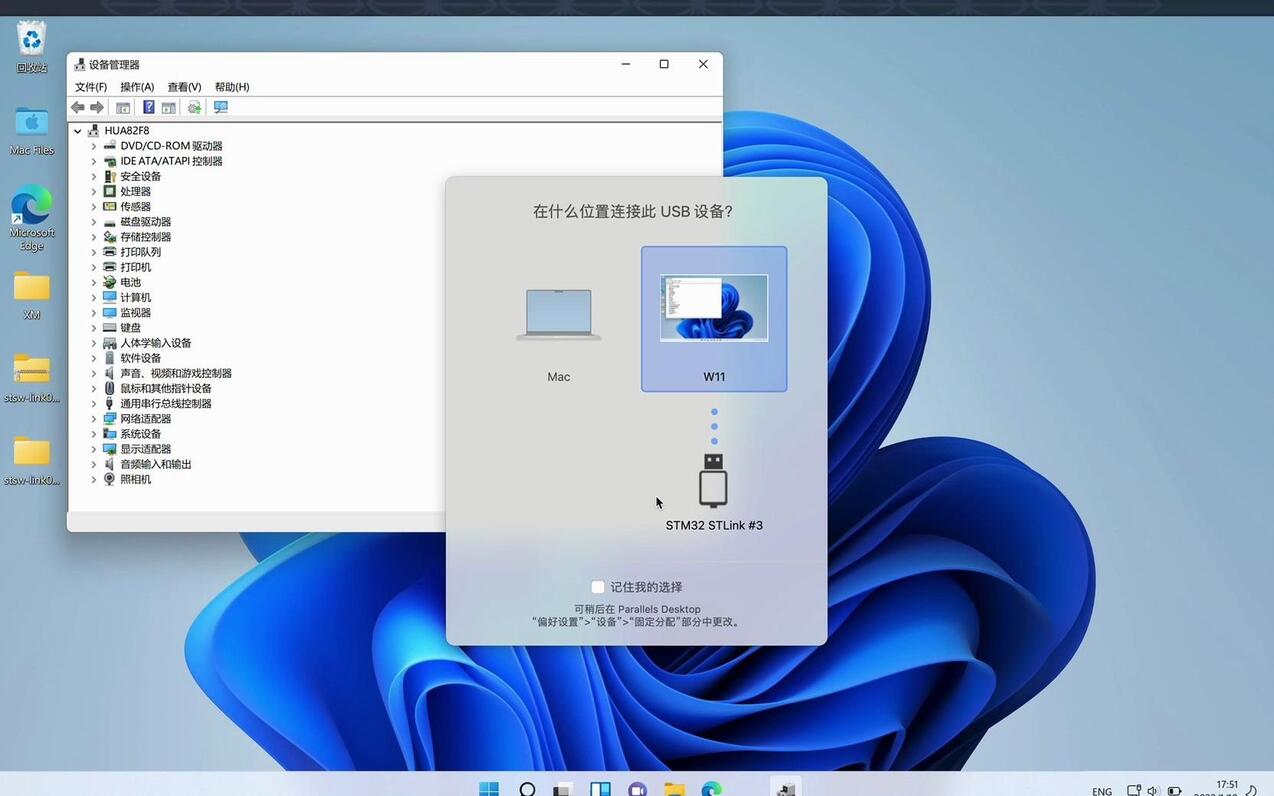
Task: Open Microsoft Edge from the taskbar
Action: (711, 790)
